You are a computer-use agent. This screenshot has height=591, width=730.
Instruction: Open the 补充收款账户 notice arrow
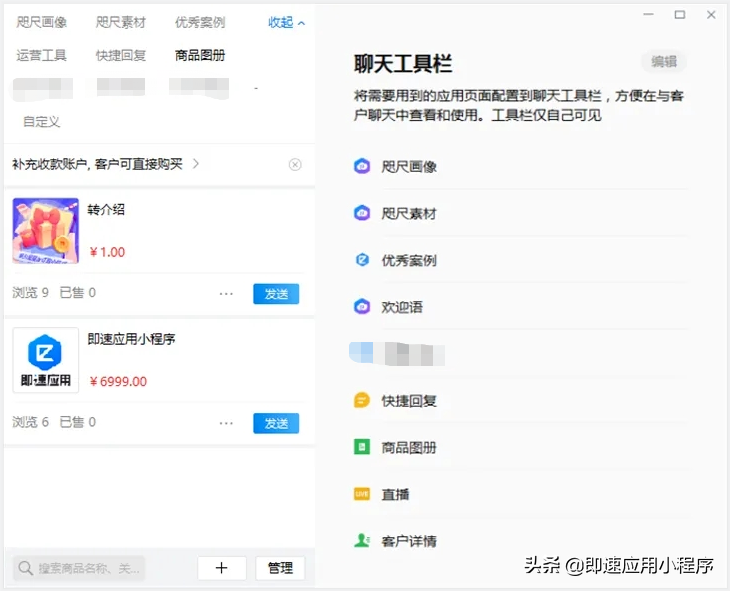(x=196, y=163)
